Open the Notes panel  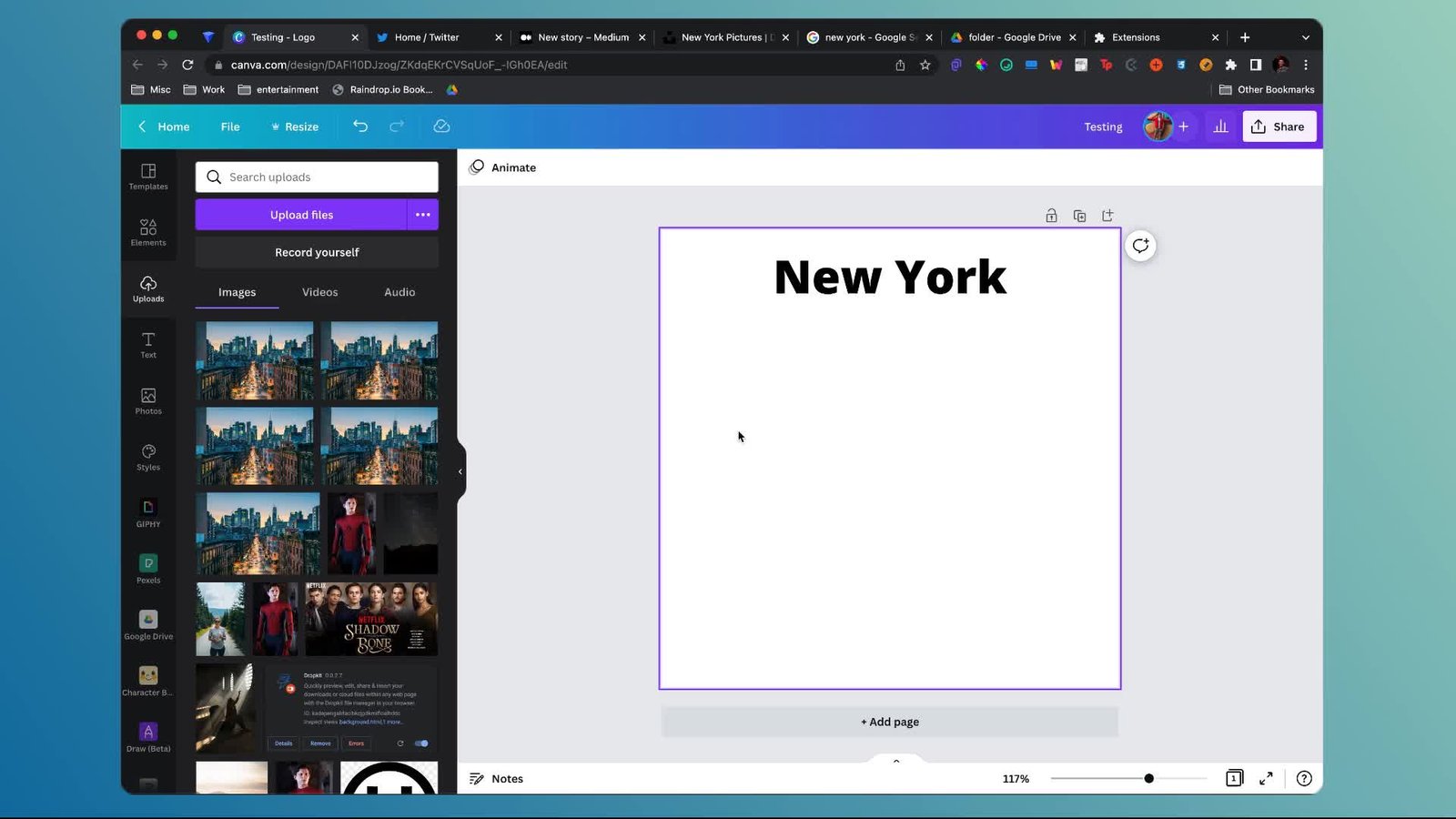(496, 778)
